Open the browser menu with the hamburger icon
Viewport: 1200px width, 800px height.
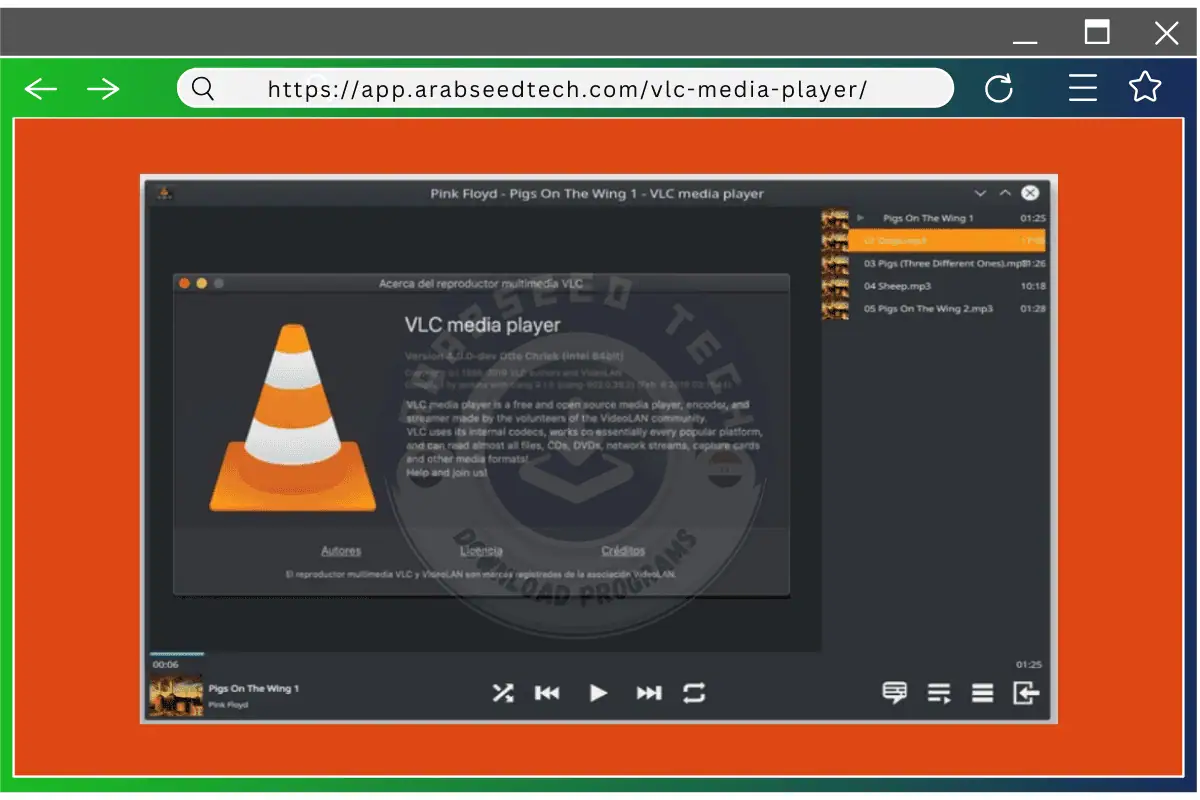click(x=1083, y=88)
